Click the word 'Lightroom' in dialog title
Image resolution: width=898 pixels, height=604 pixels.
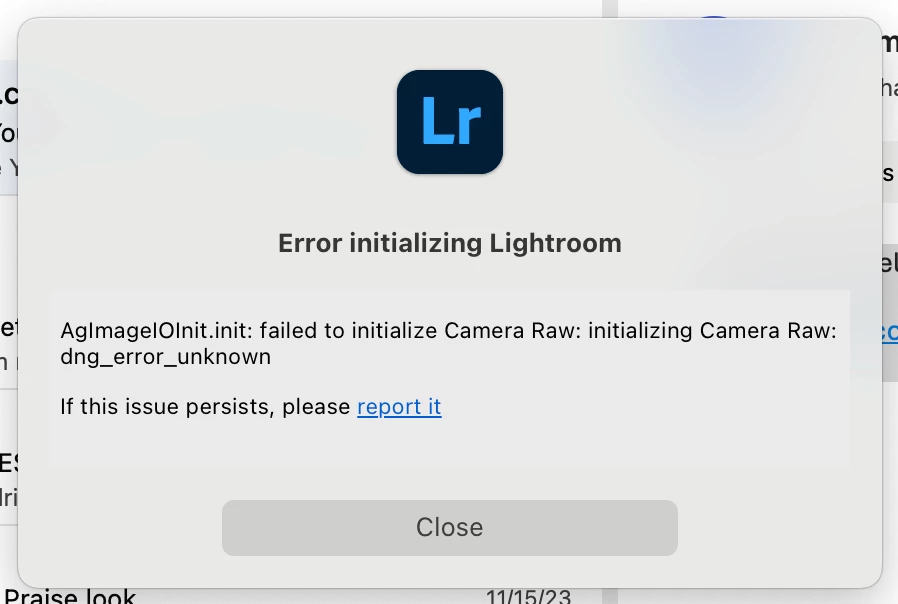pos(556,243)
